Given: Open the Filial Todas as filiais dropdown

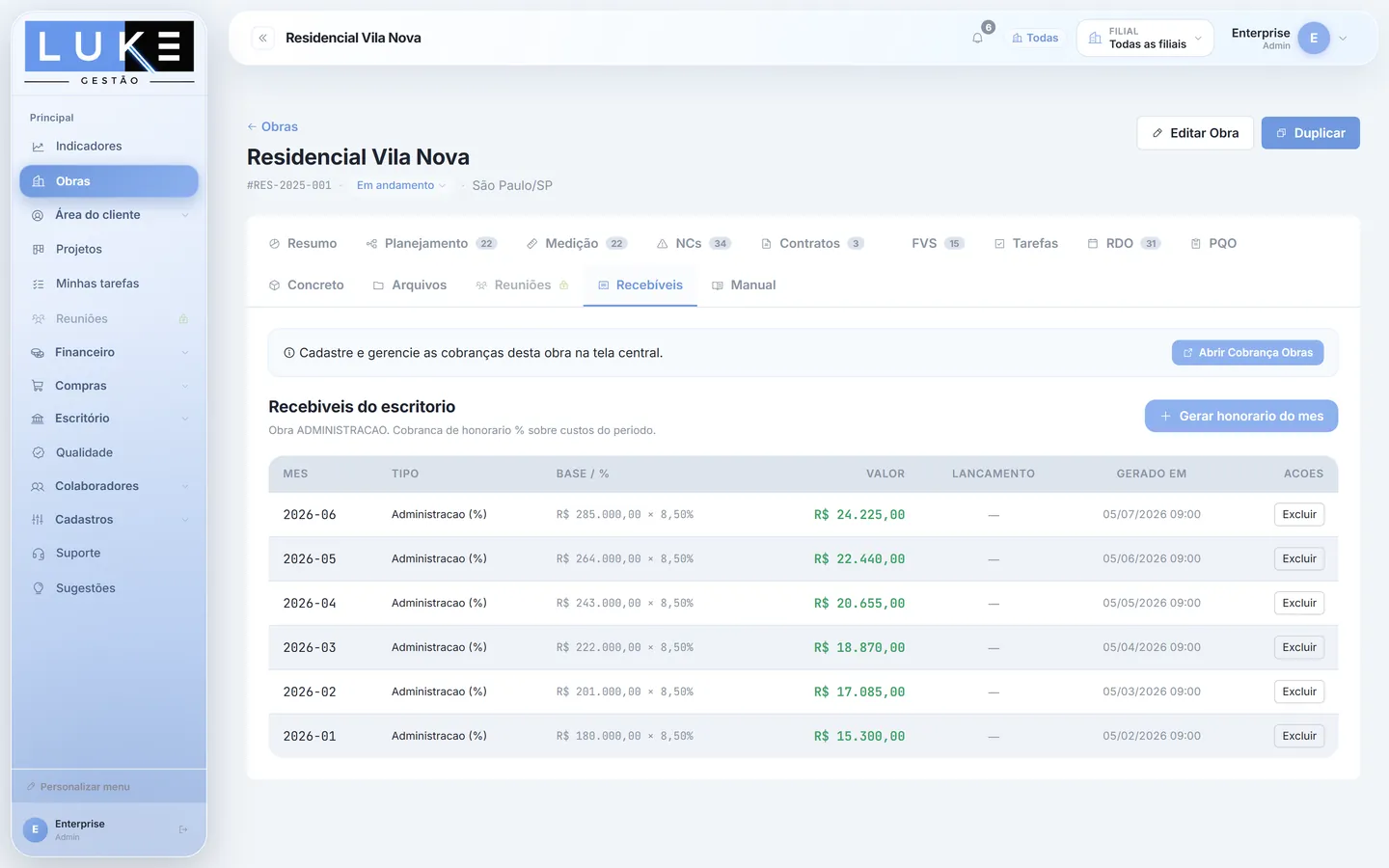Looking at the screenshot, I should (x=1145, y=38).
